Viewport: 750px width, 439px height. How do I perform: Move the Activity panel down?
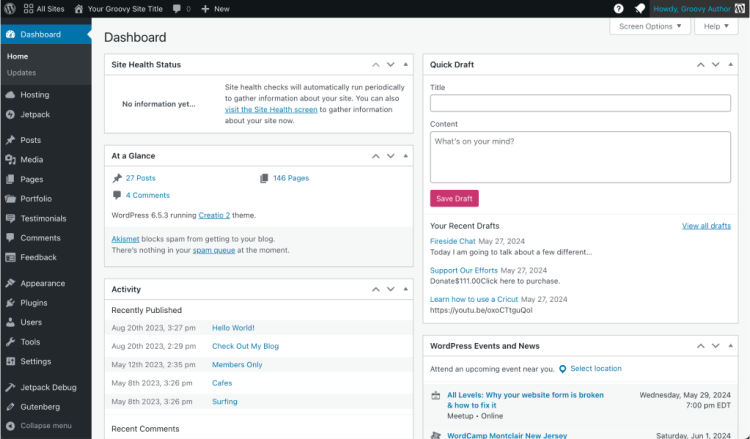point(391,289)
